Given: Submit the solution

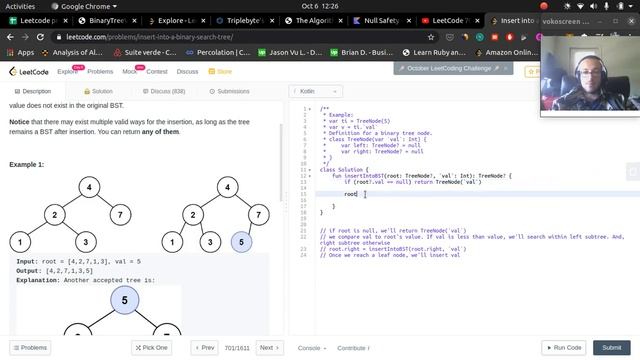Looking at the screenshot, I should (x=611, y=348).
